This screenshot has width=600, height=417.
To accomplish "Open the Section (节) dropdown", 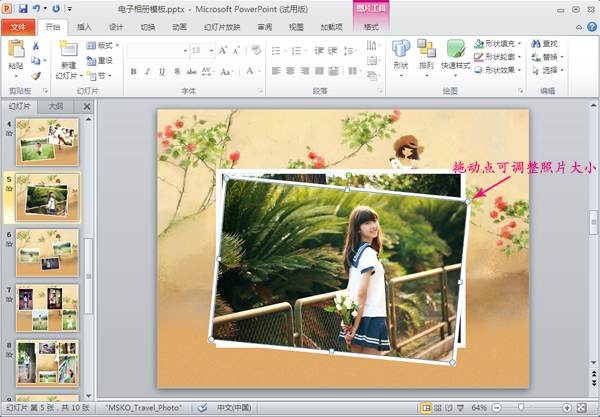I will pos(99,76).
